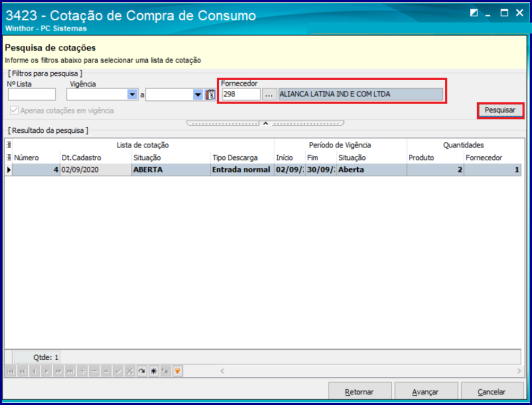This screenshot has width=532, height=405.
Task: Open the Vigência start date dropdown
Action: point(132,95)
